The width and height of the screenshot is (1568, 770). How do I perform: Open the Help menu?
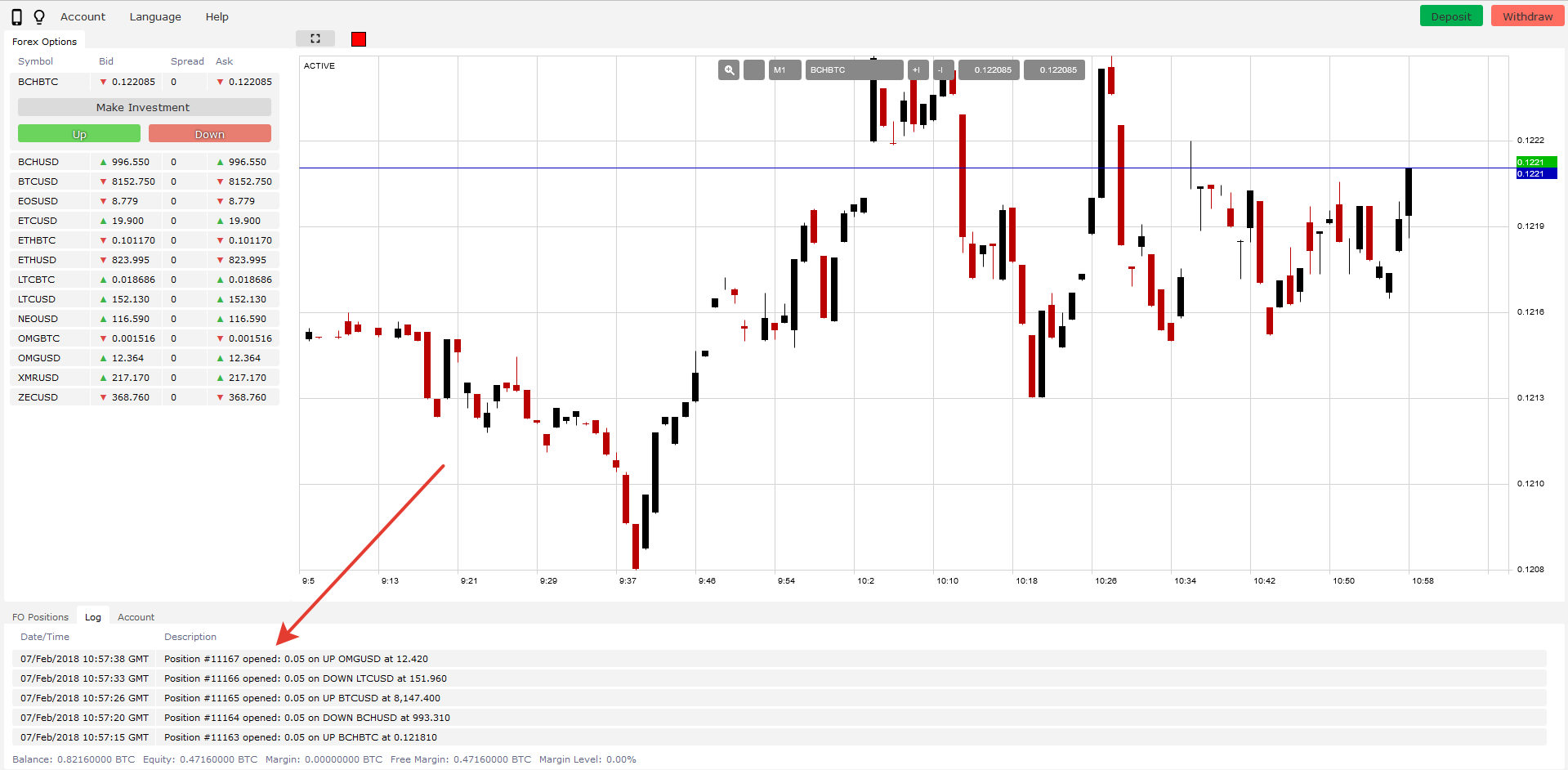point(217,17)
